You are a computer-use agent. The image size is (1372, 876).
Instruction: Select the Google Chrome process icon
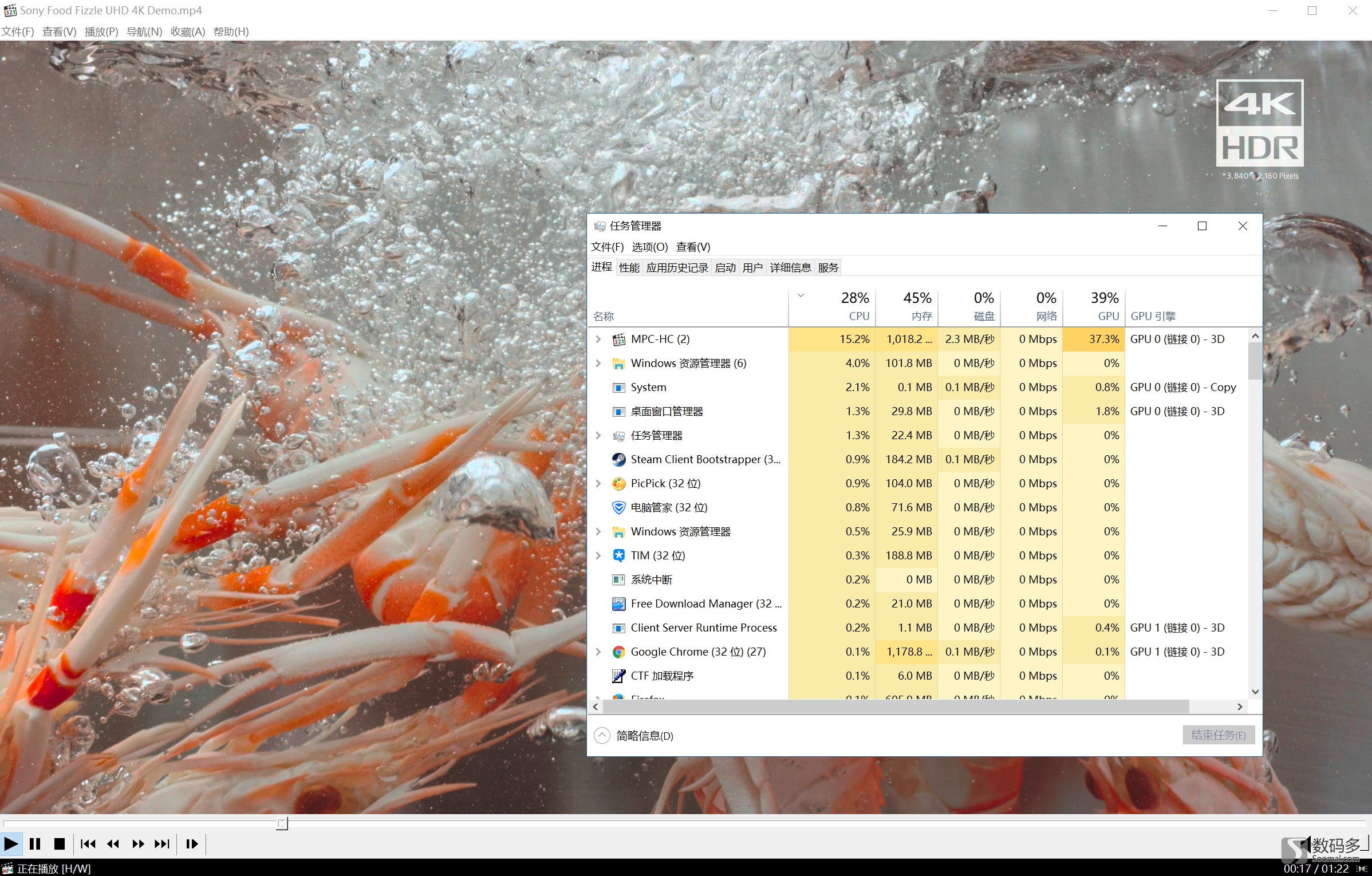coord(618,652)
